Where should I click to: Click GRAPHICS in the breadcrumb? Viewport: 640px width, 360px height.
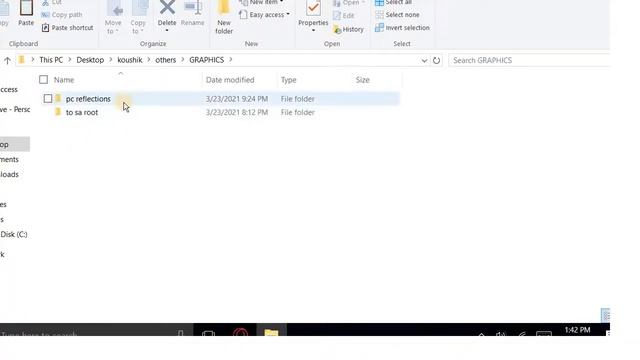207,60
